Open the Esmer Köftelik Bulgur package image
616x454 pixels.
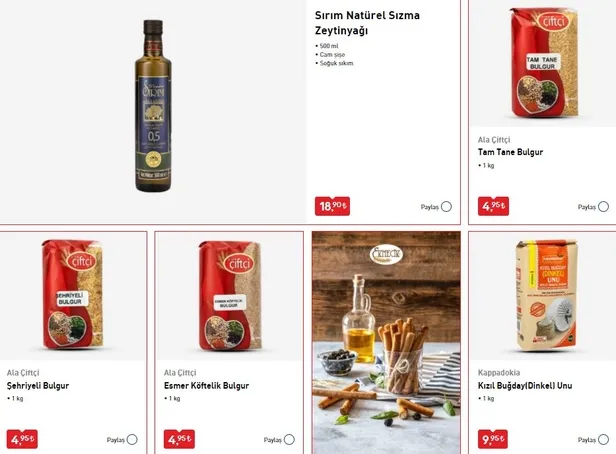point(230,296)
